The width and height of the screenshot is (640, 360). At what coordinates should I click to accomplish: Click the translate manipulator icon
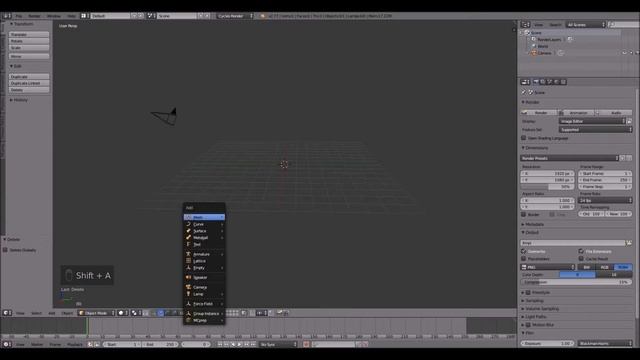(160, 313)
